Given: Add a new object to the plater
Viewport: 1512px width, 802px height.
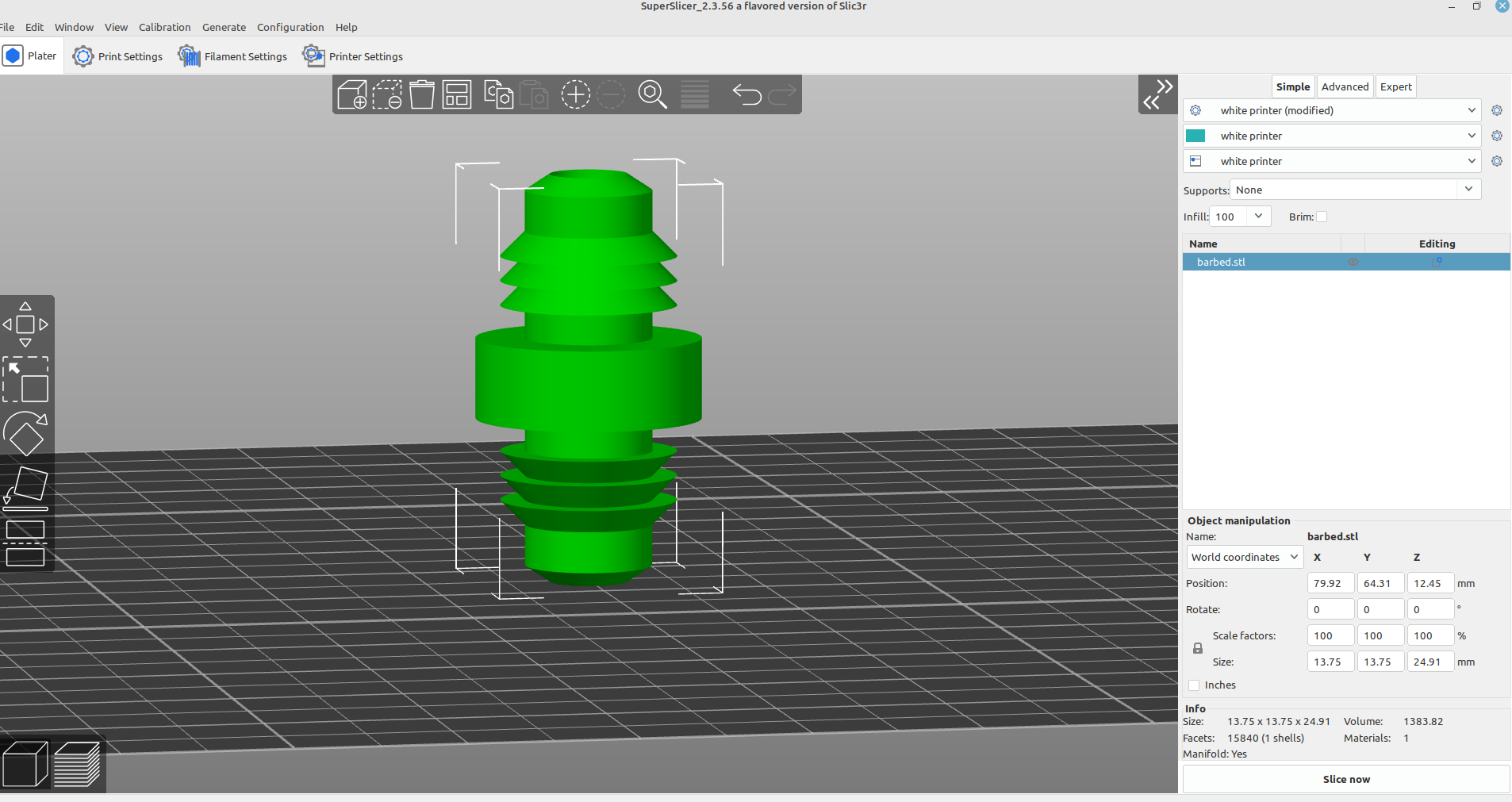Looking at the screenshot, I should click(352, 94).
